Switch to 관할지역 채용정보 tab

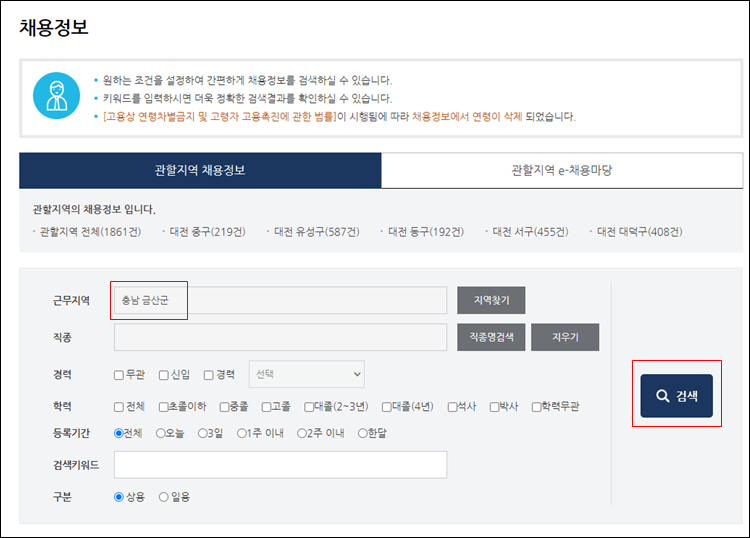200,170
